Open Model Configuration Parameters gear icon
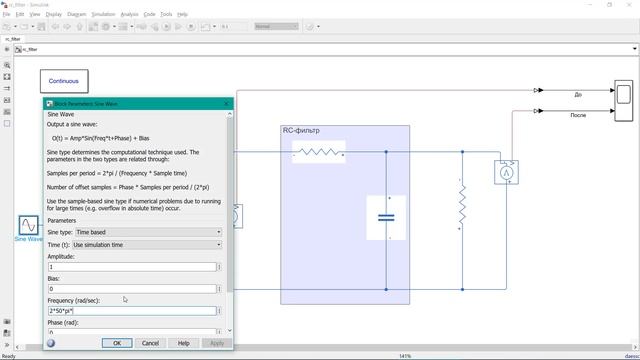 point(106,27)
